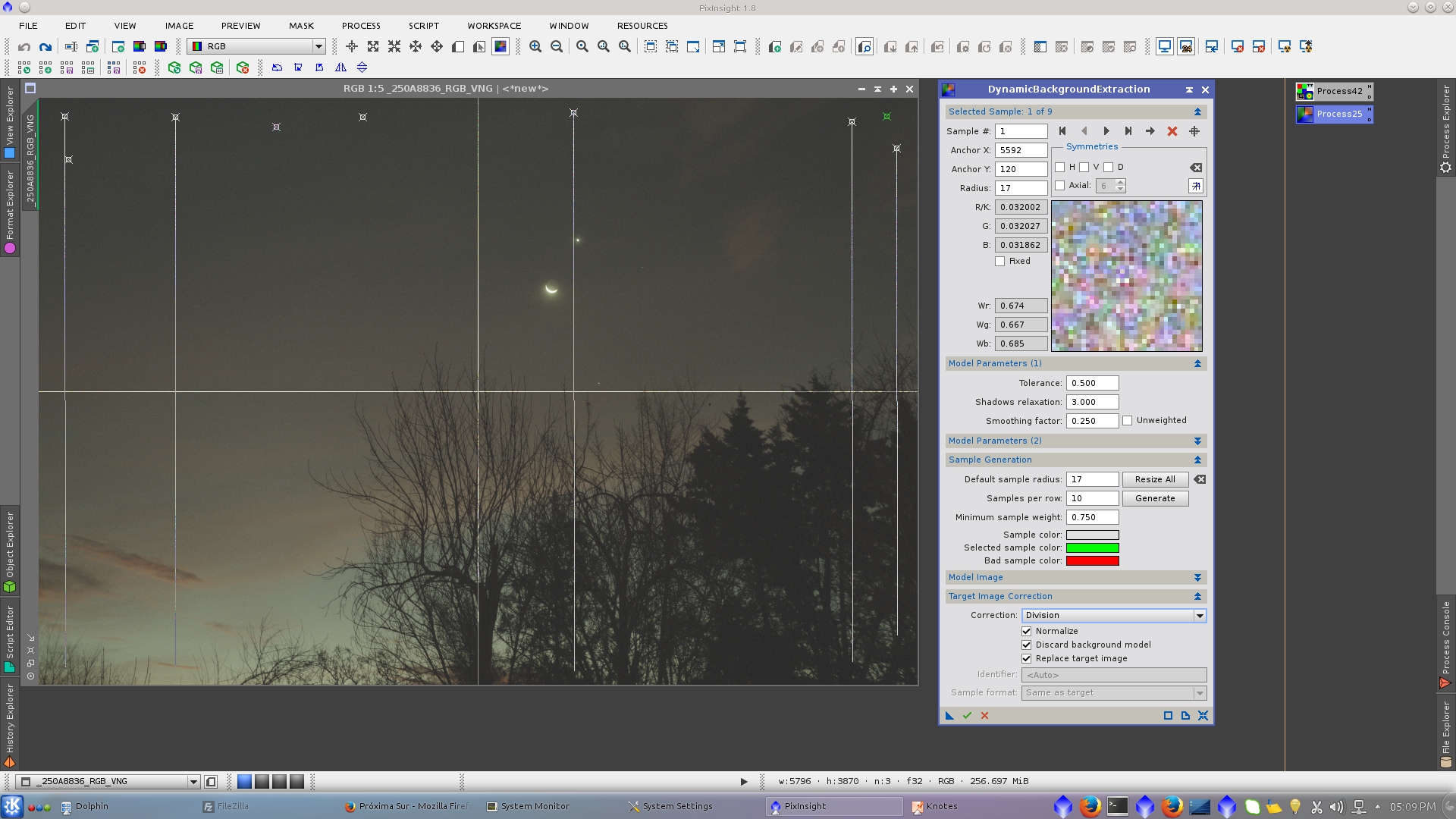The height and width of the screenshot is (819, 1456).
Task: Enable the H symmetry checkbox
Action: (x=1060, y=167)
